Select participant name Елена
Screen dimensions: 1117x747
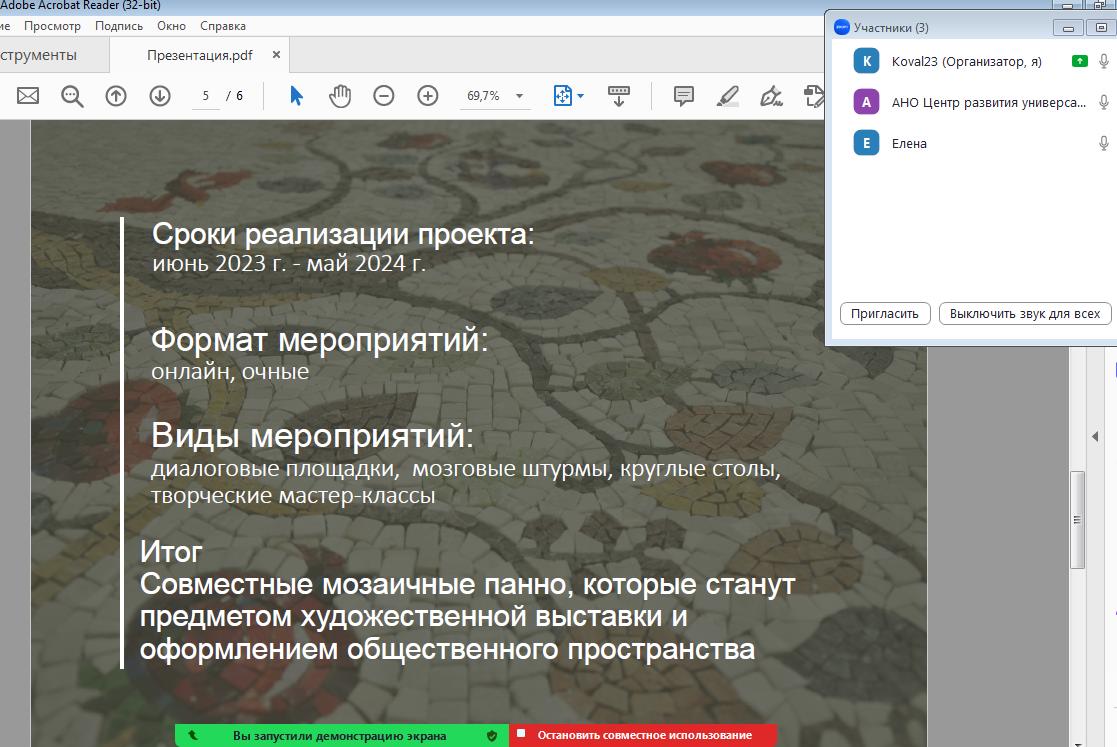tap(909, 144)
